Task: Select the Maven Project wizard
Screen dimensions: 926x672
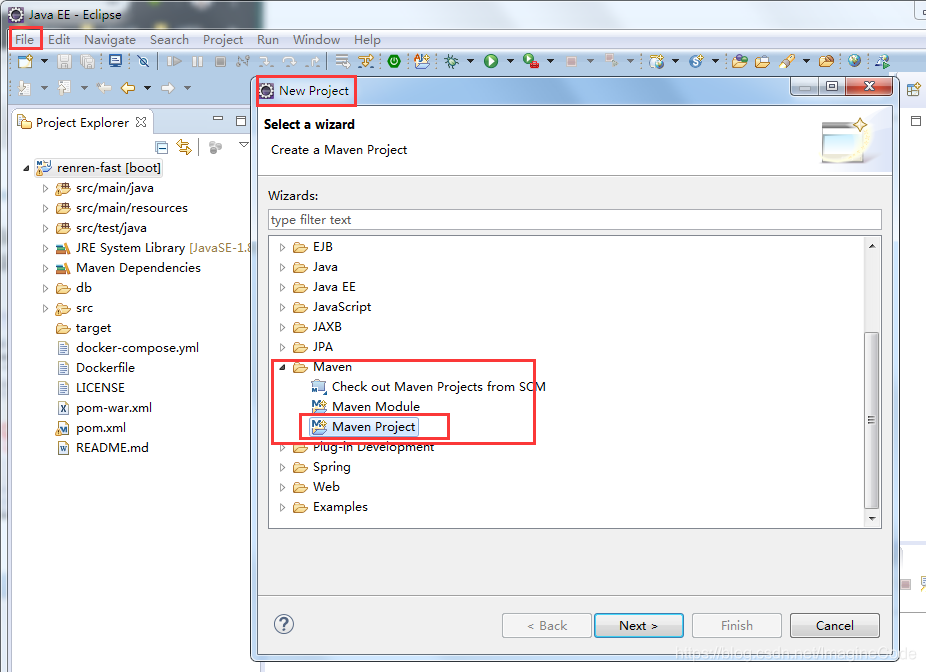Action: tap(364, 426)
